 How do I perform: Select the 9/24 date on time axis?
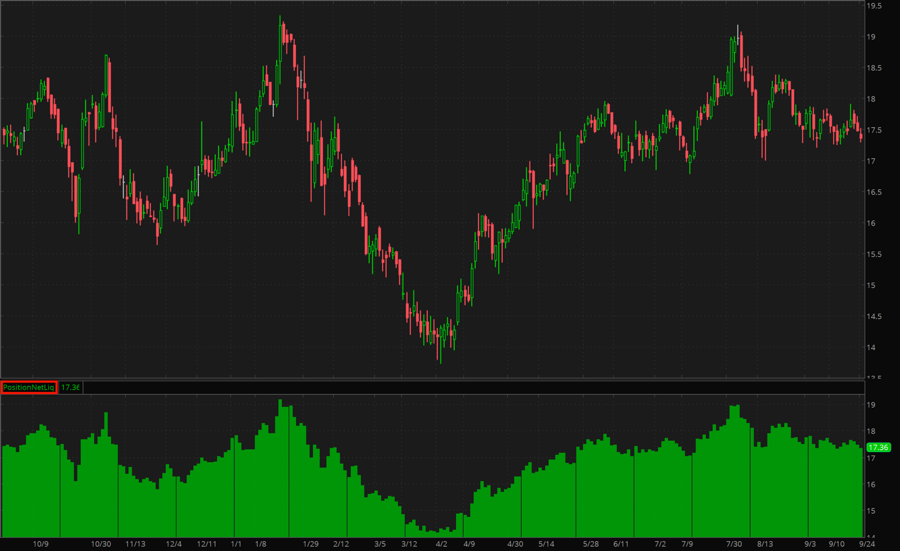pyautogui.click(x=866, y=544)
